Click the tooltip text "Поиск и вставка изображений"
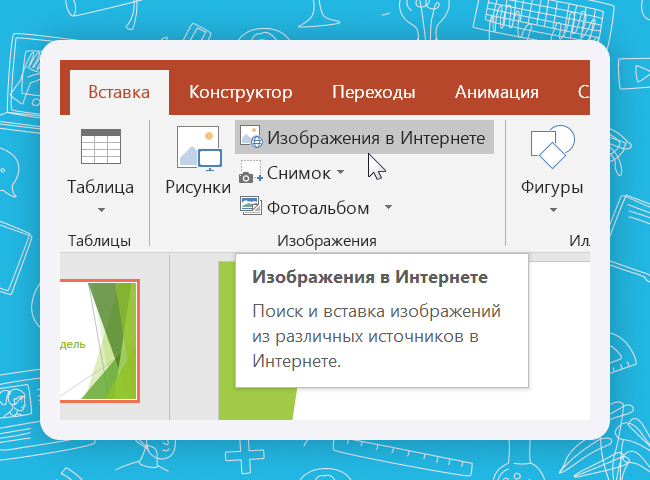This screenshot has height=480, width=650. coord(376,311)
